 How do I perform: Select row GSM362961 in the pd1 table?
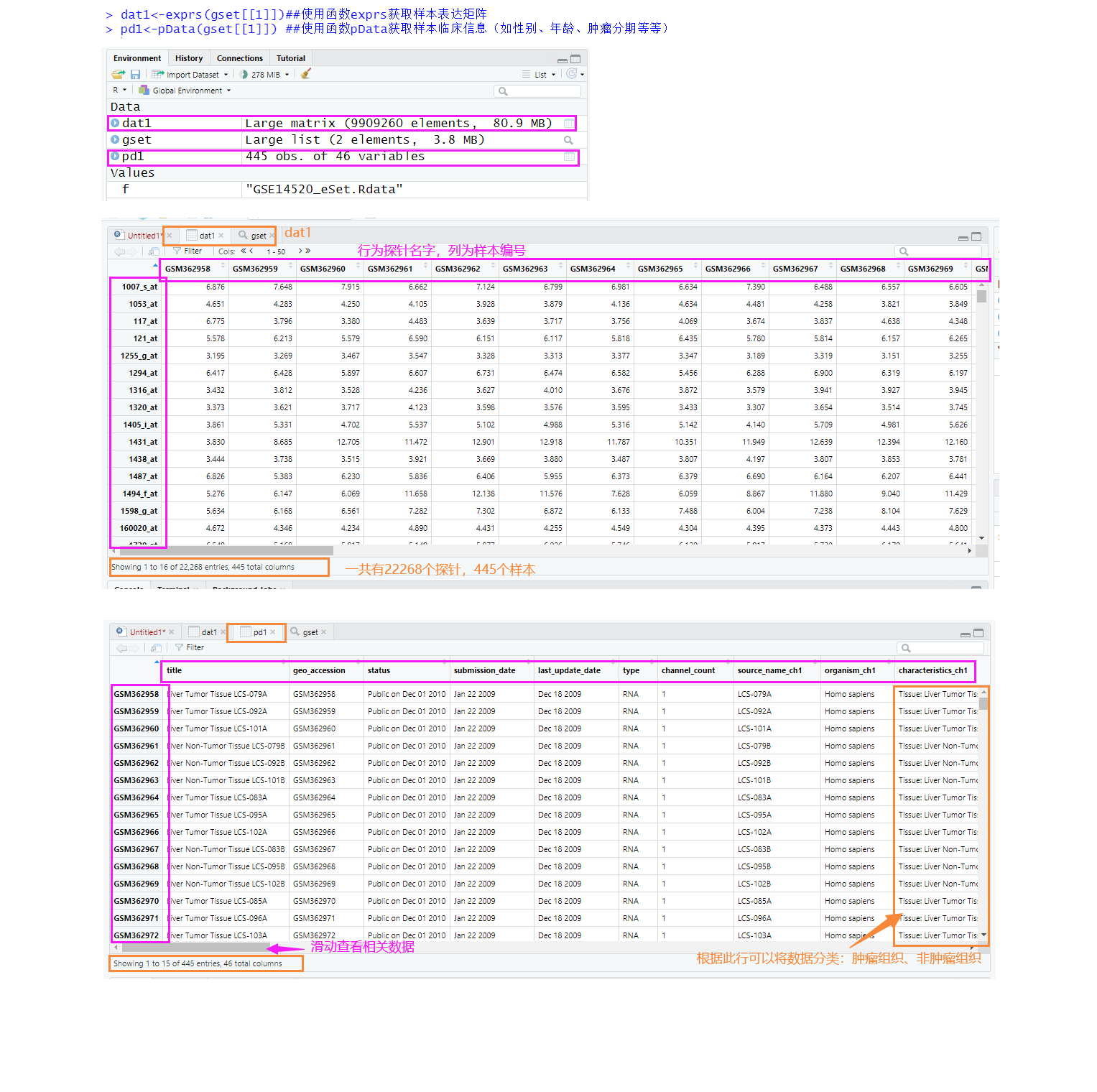point(136,746)
